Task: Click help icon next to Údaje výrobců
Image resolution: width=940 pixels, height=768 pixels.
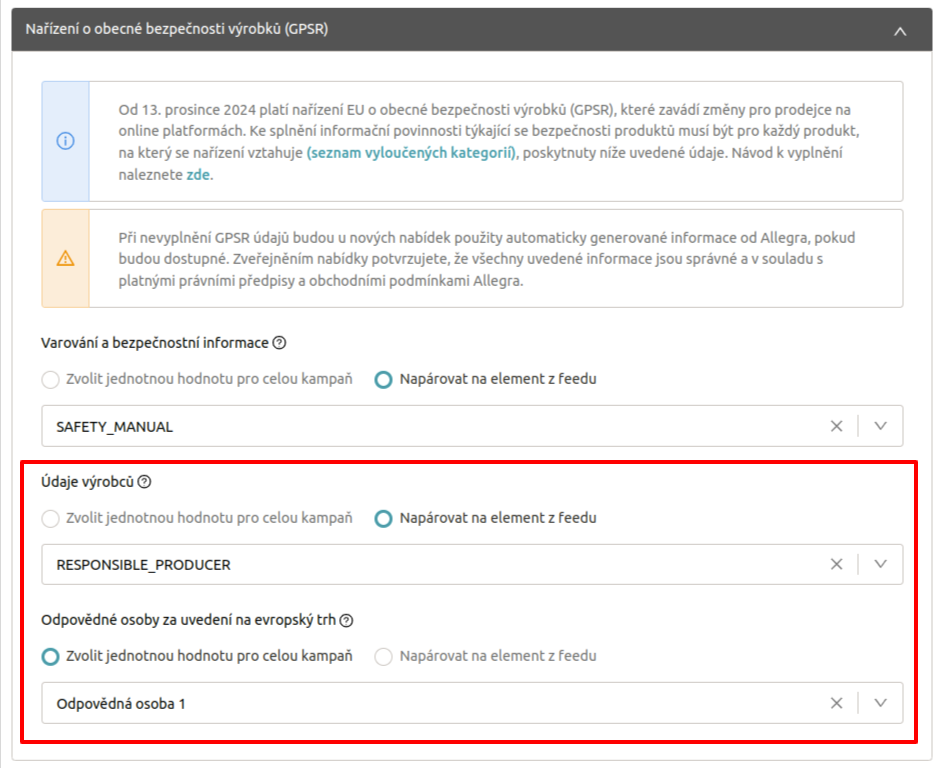Action: [x=144, y=482]
